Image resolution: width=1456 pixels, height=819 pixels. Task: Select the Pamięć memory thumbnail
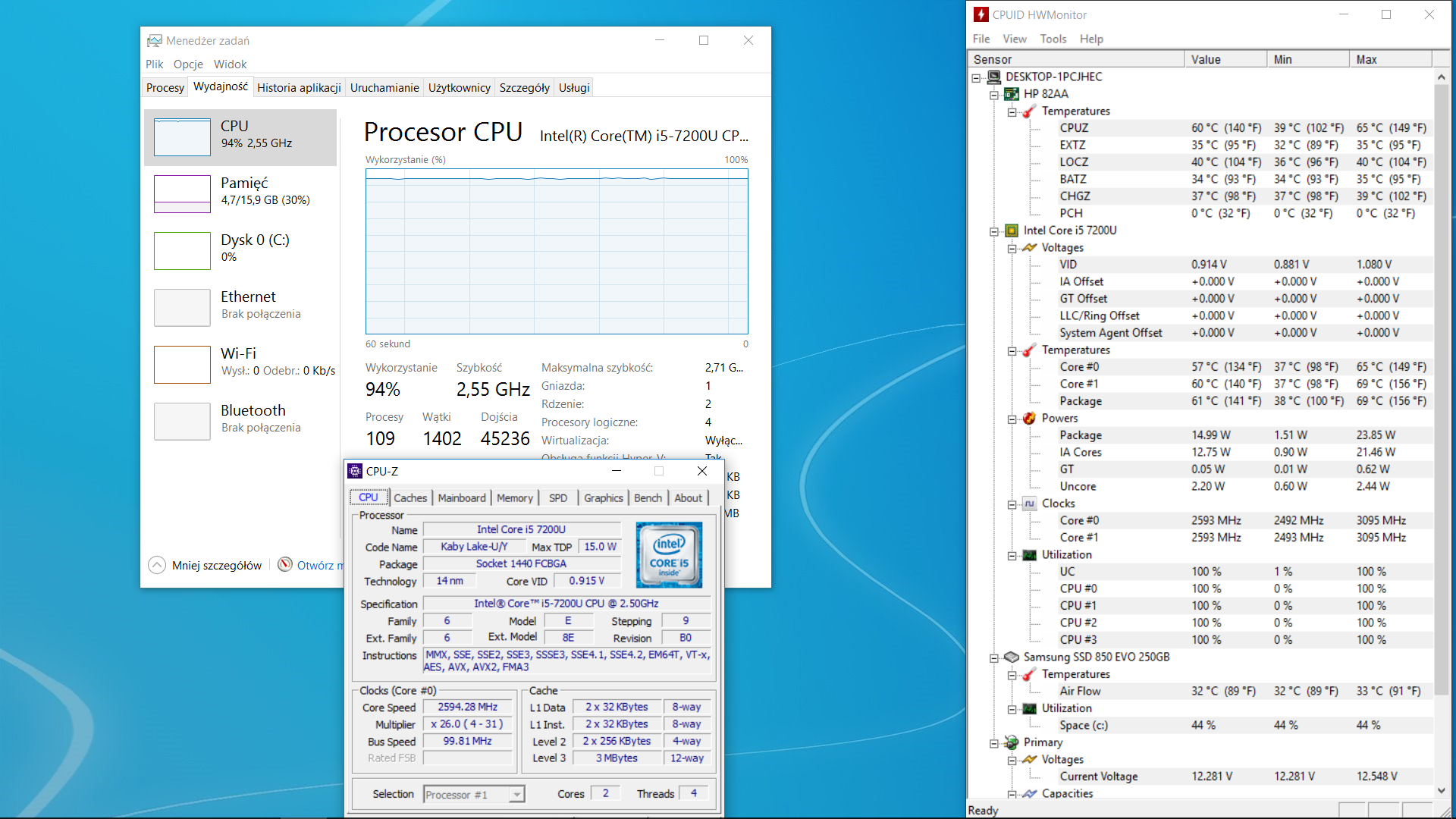[x=182, y=194]
